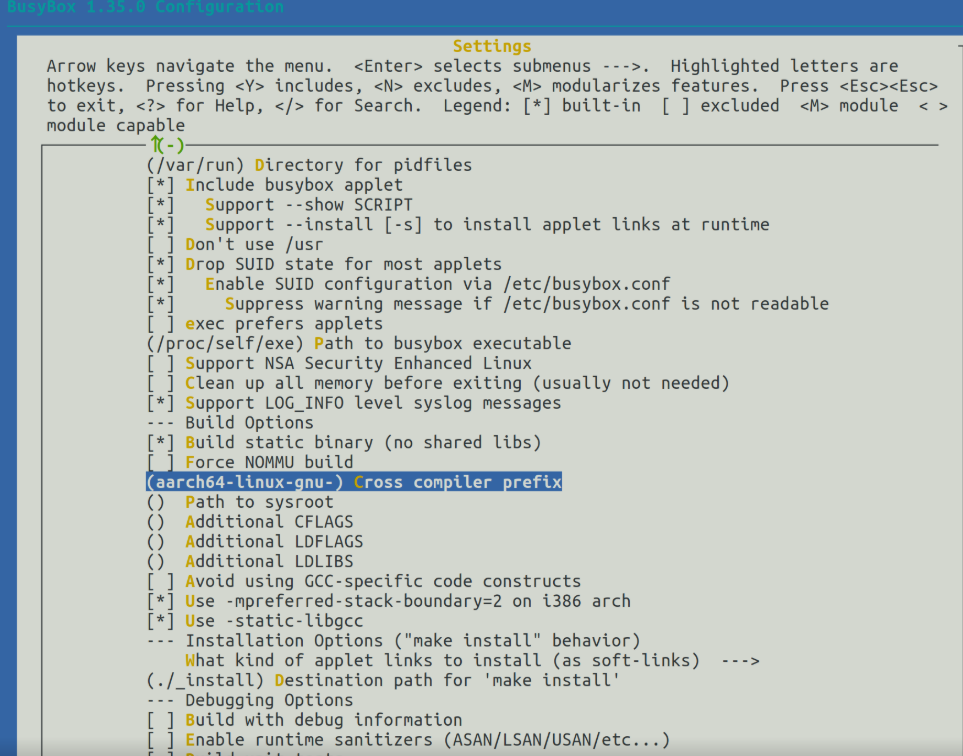
Task: Enable the Don't use /usr option
Action: pos(235,244)
